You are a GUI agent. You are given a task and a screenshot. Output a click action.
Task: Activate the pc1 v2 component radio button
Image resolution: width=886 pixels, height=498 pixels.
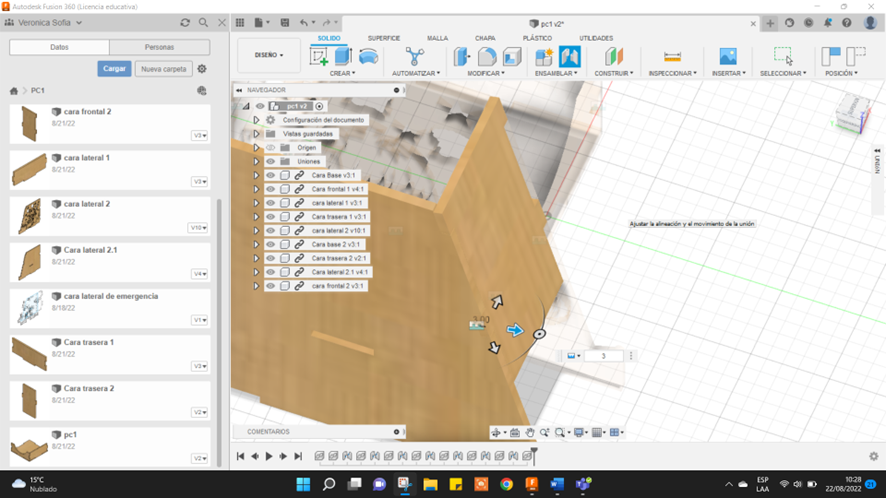point(319,106)
